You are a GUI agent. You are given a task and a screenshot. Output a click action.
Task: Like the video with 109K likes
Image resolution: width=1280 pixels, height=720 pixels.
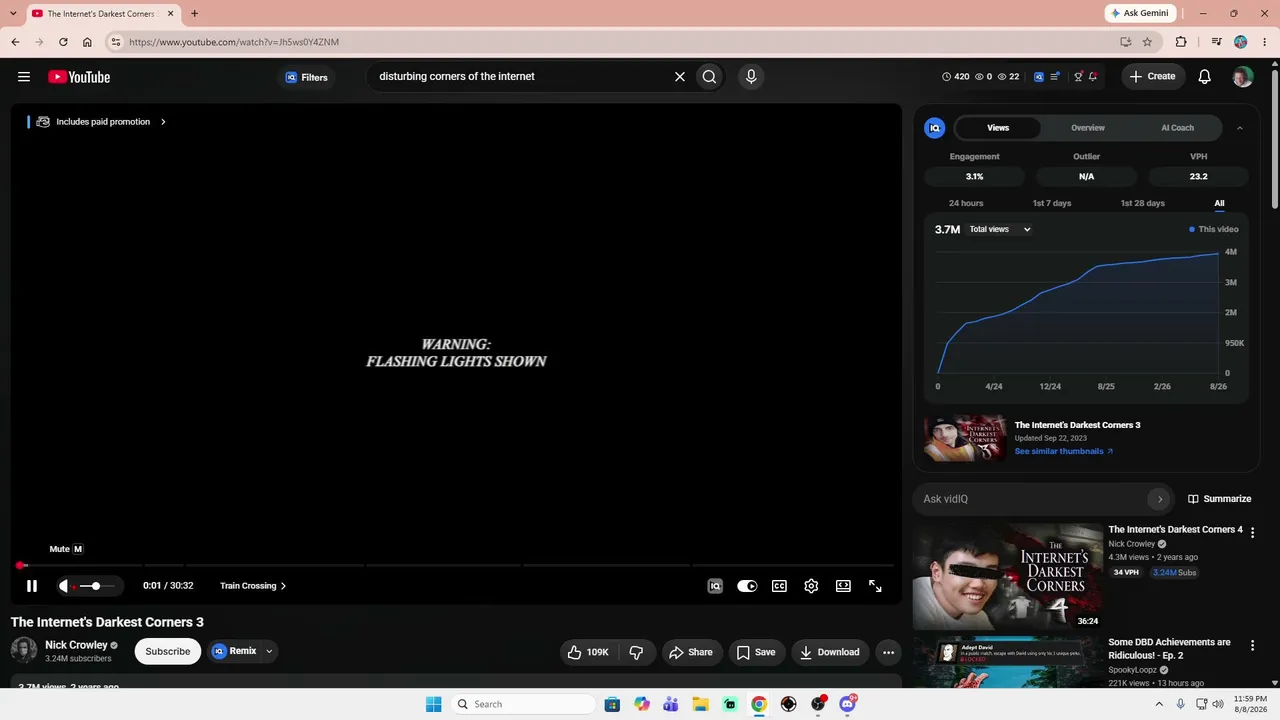point(589,652)
